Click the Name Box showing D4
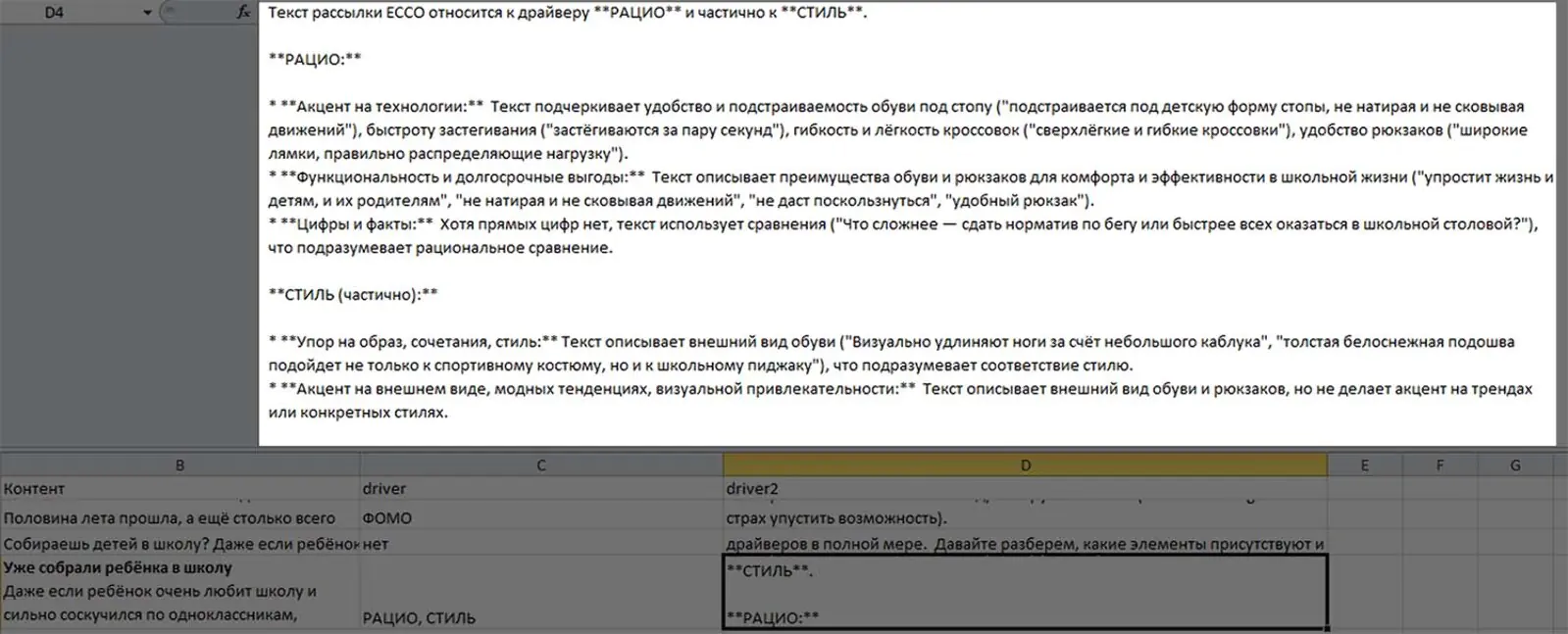This screenshot has height=634, width=1568. (69, 13)
